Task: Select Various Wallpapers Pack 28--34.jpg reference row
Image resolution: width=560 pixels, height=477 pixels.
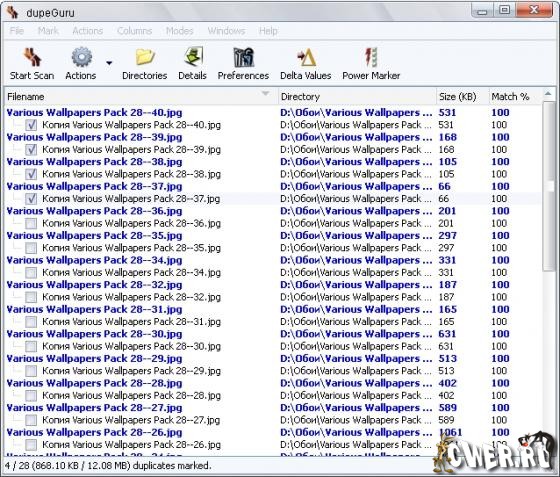Action: tap(273, 260)
